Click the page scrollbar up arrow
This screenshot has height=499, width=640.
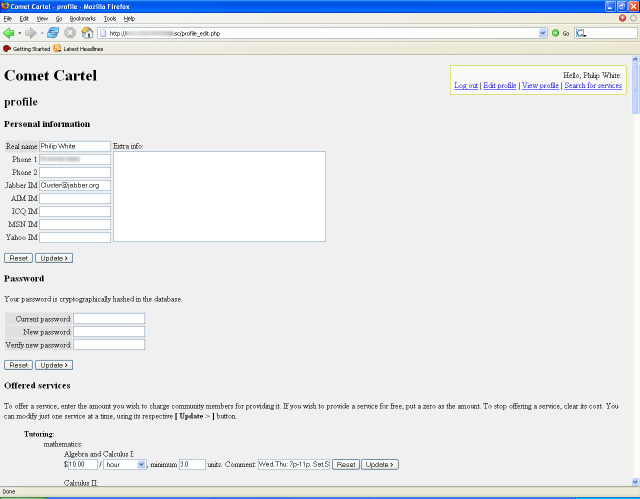[635, 59]
